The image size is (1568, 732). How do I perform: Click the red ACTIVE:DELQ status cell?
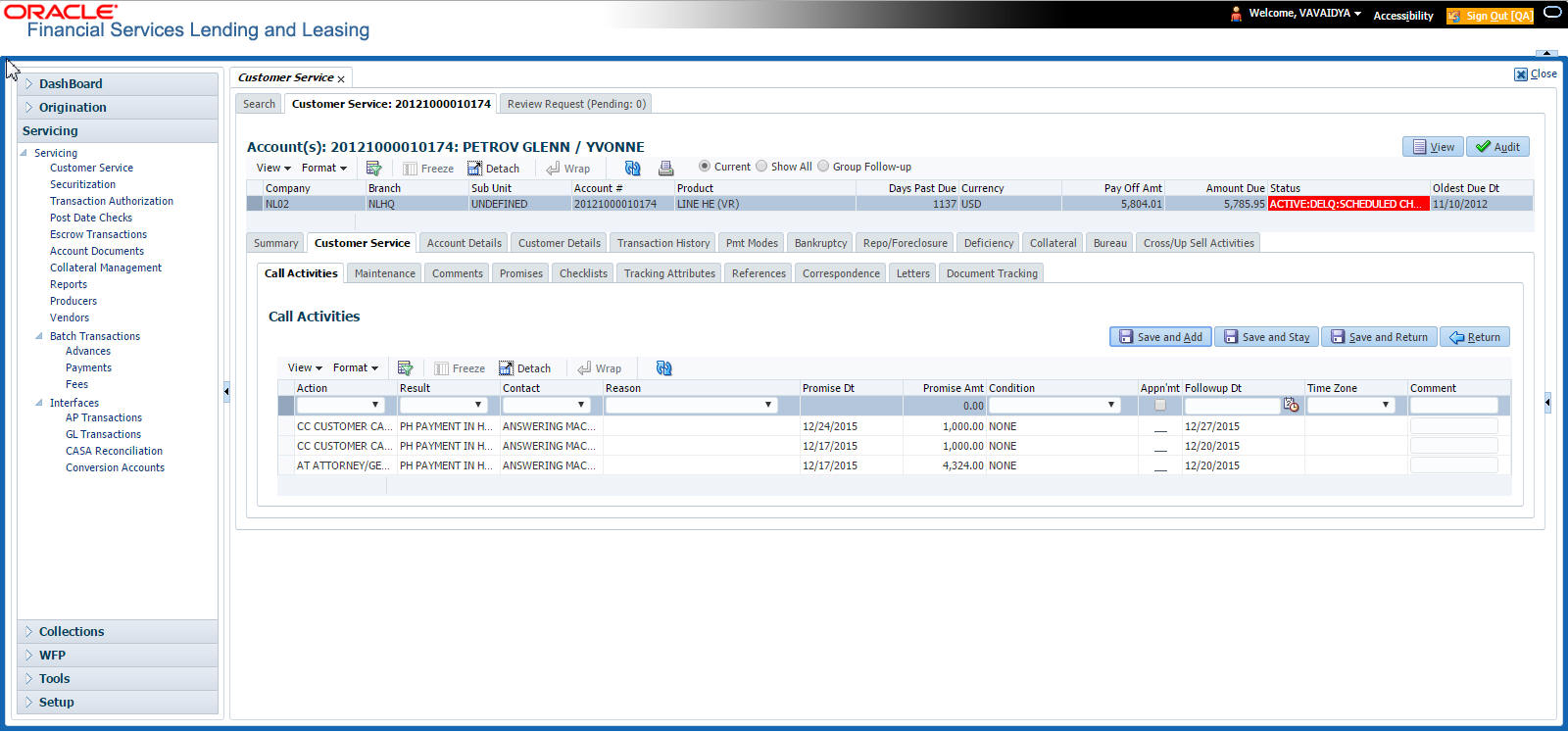point(1347,204)
